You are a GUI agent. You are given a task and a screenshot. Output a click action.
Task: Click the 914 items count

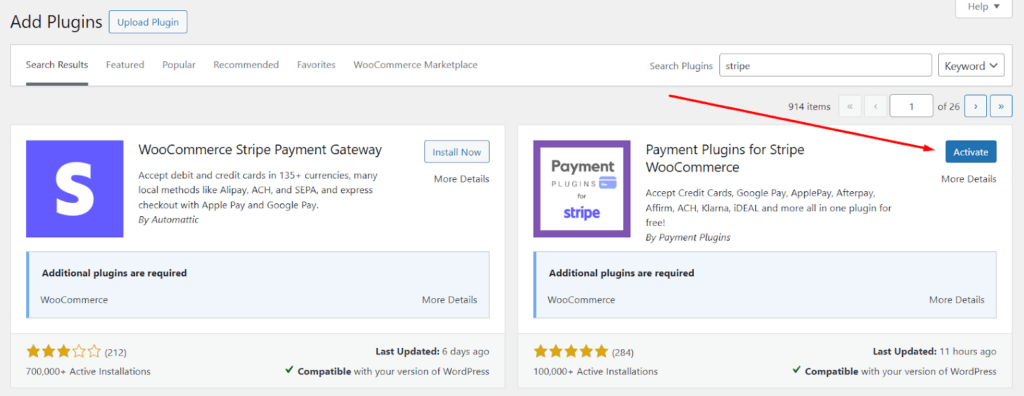pyautogui.click(x=810, y=107)
